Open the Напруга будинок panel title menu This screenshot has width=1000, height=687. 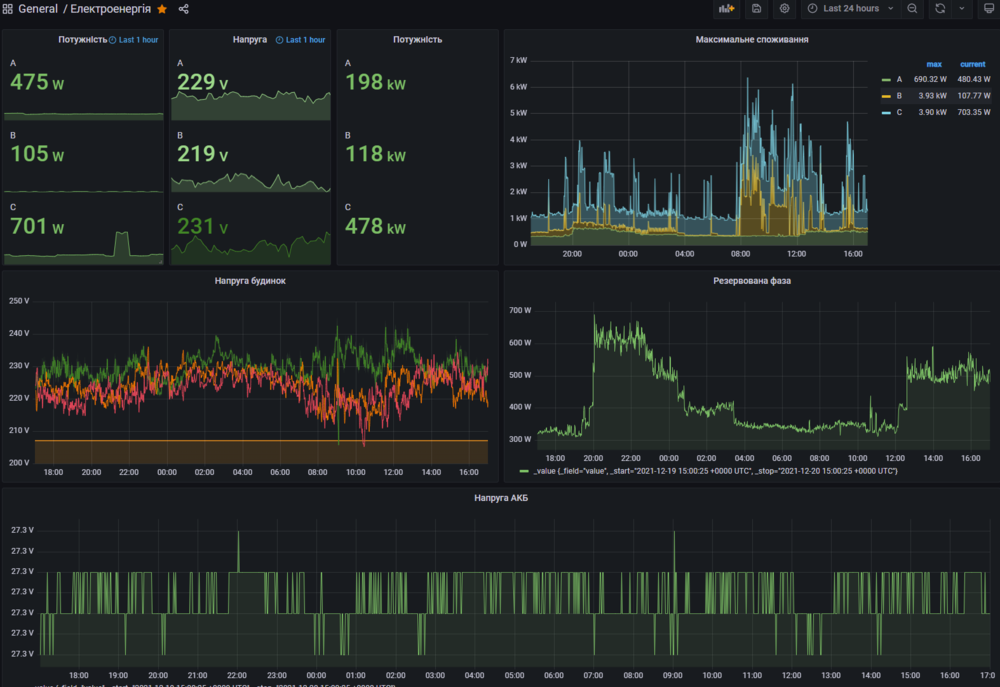[250, 281]
